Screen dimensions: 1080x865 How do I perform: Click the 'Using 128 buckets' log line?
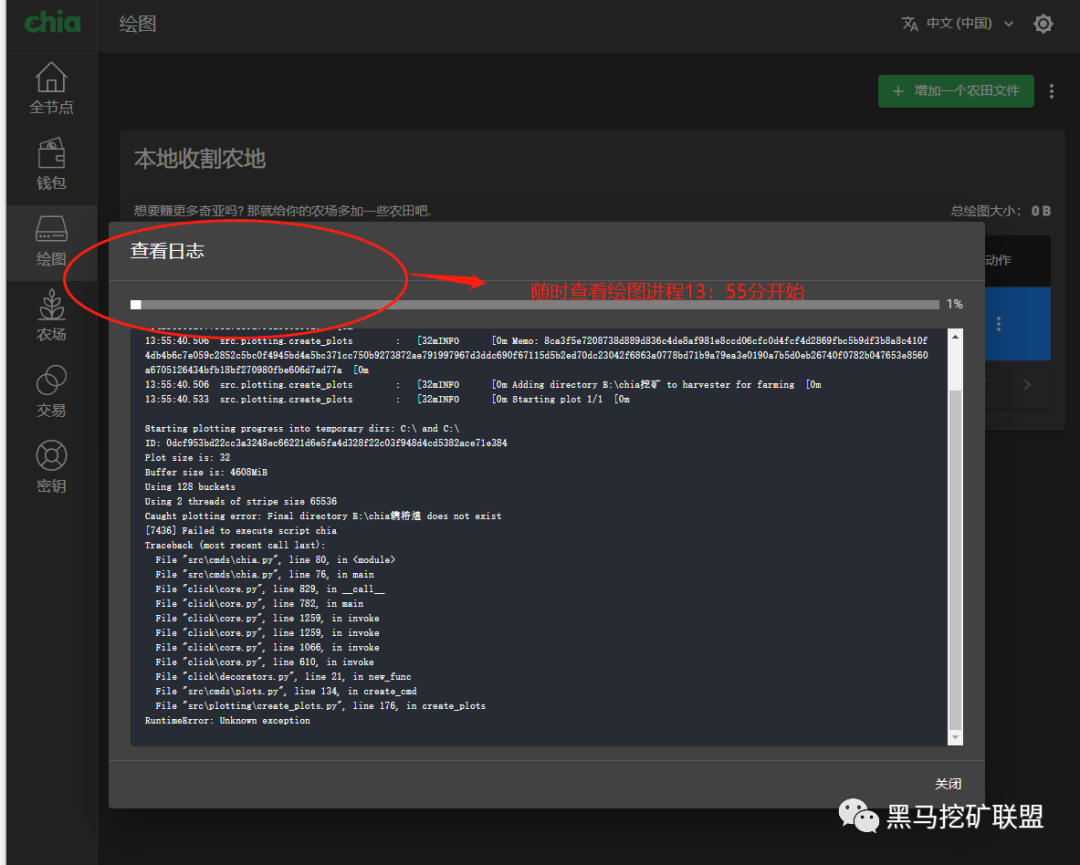coord(190,486)
